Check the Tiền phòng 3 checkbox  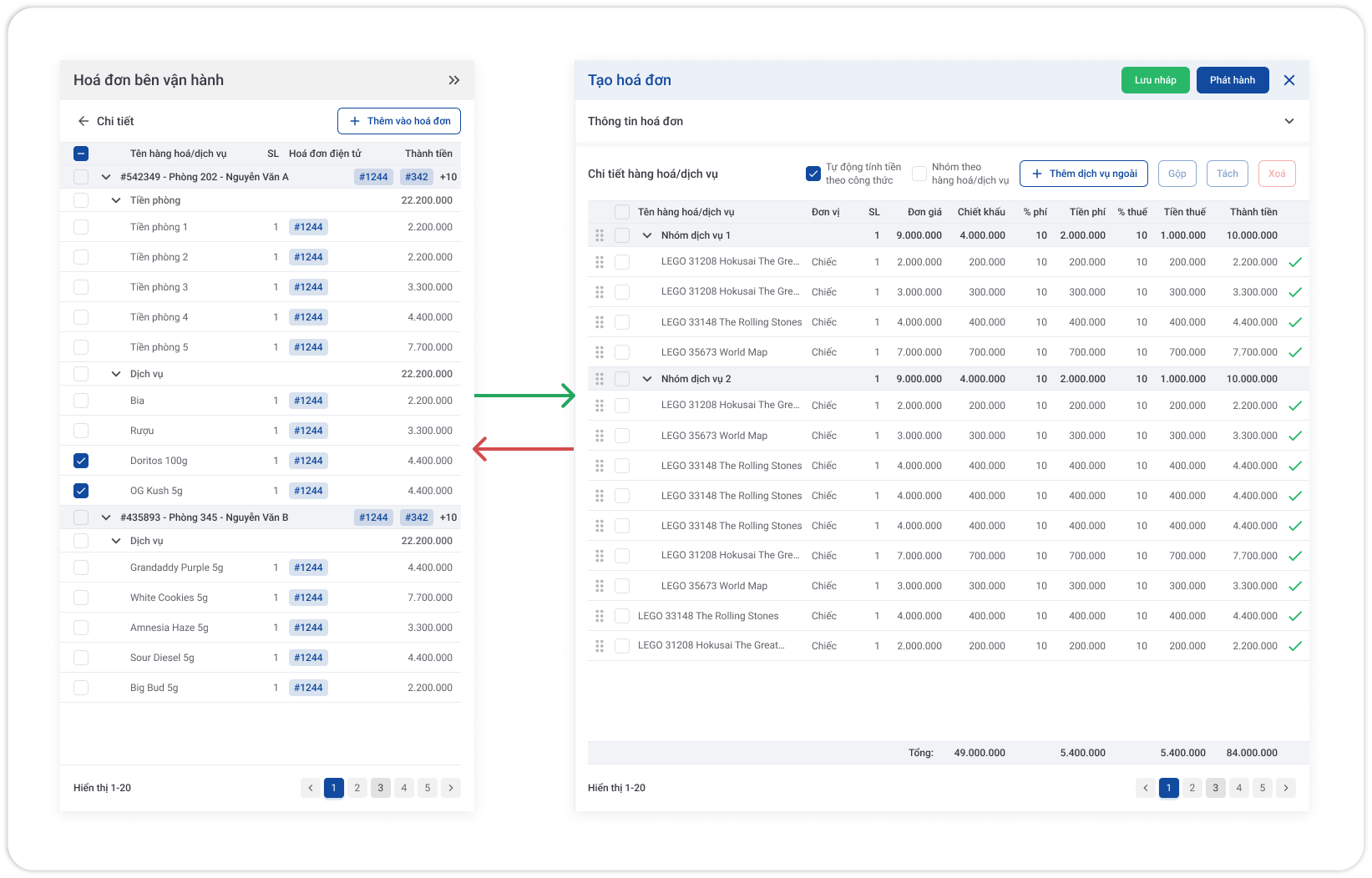81,287
